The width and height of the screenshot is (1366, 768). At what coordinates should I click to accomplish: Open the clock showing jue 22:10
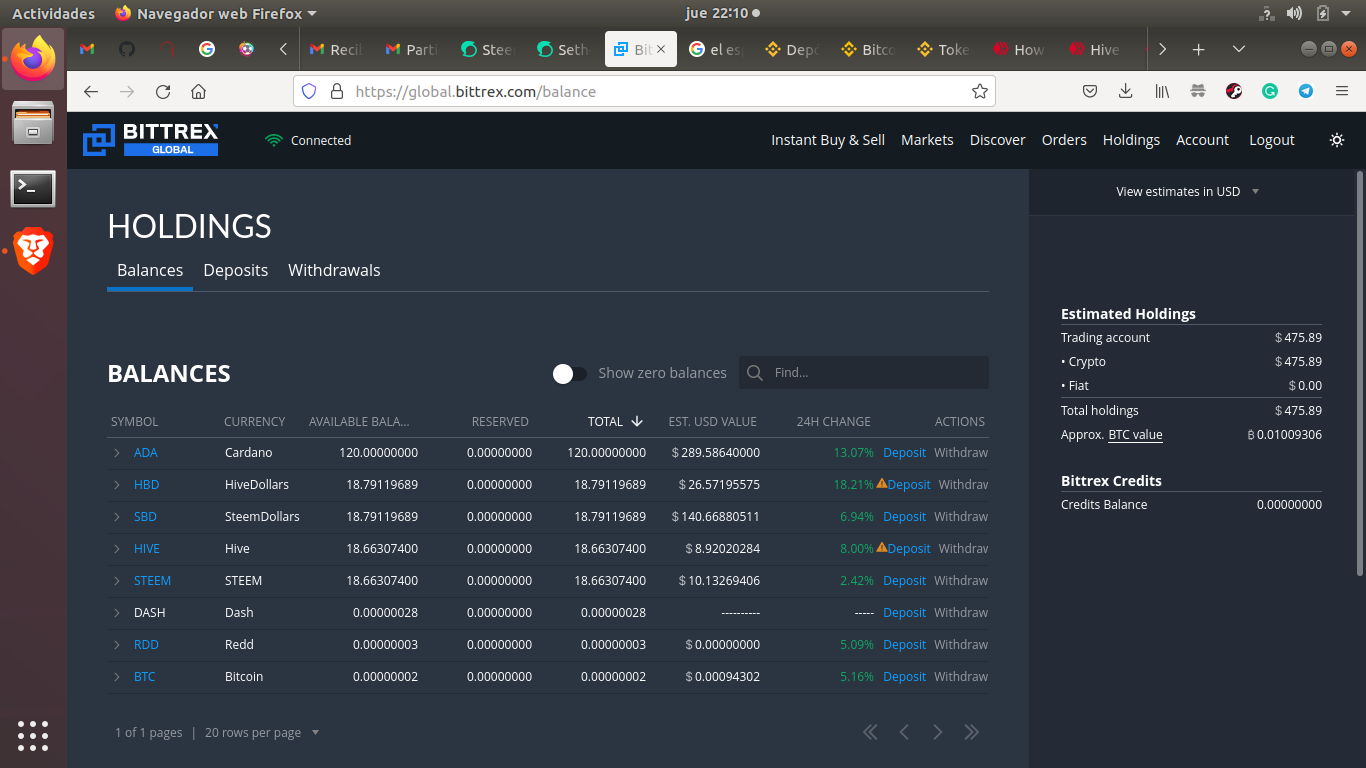coord(718,13)
